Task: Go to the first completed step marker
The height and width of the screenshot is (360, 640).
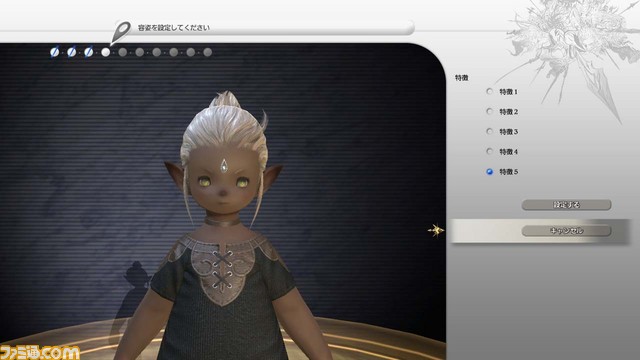Action: click(x=54, y=52)
